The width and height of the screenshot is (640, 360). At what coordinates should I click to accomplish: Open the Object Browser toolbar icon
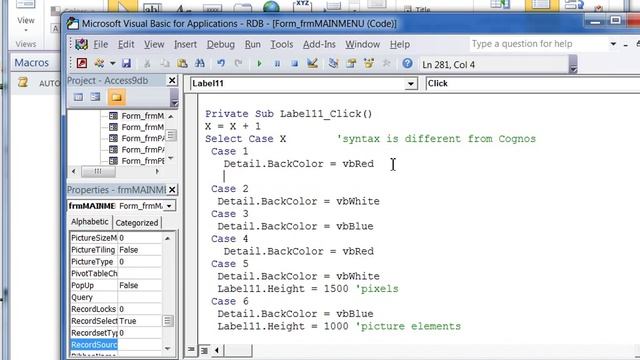coord(369,63)
